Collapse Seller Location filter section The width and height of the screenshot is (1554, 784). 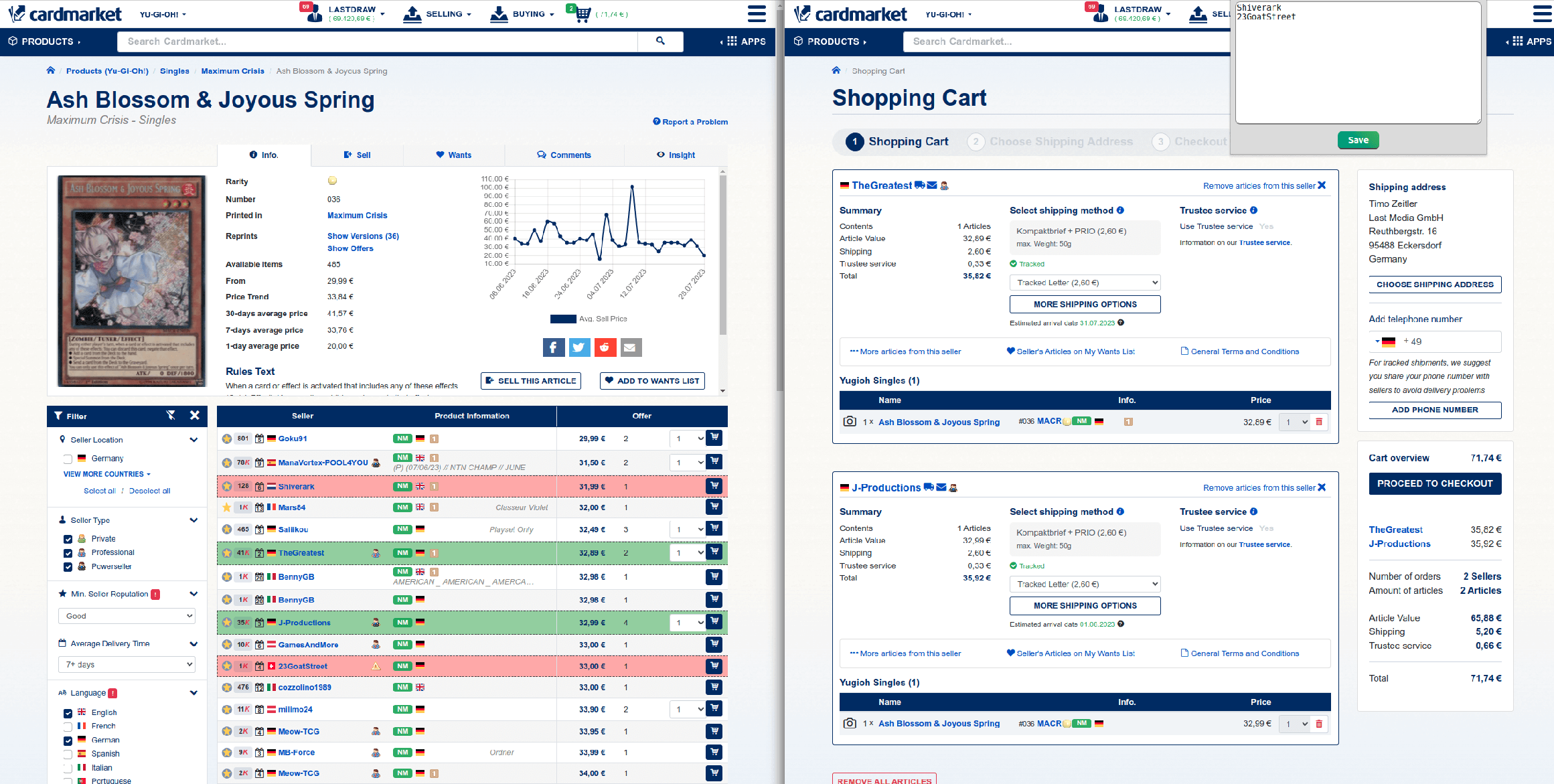click(x=193, y=440)
